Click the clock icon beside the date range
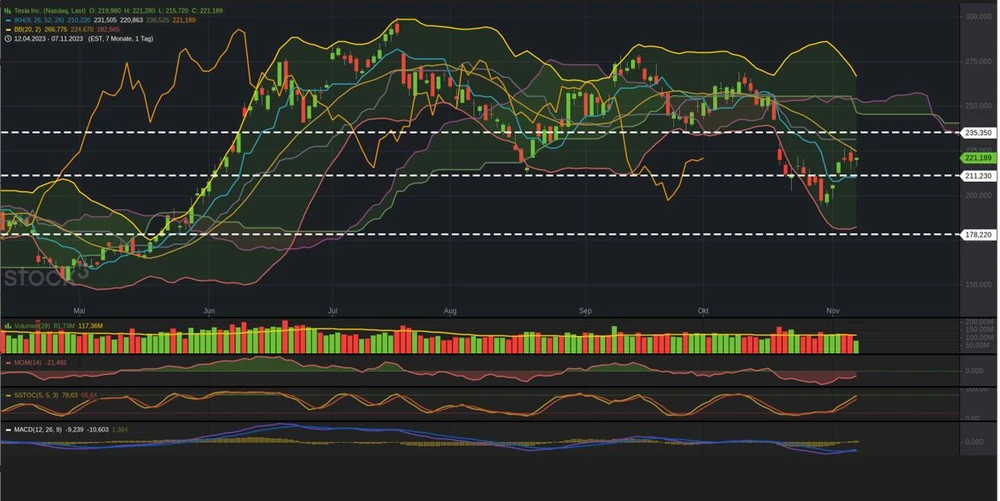 [8, 39]
